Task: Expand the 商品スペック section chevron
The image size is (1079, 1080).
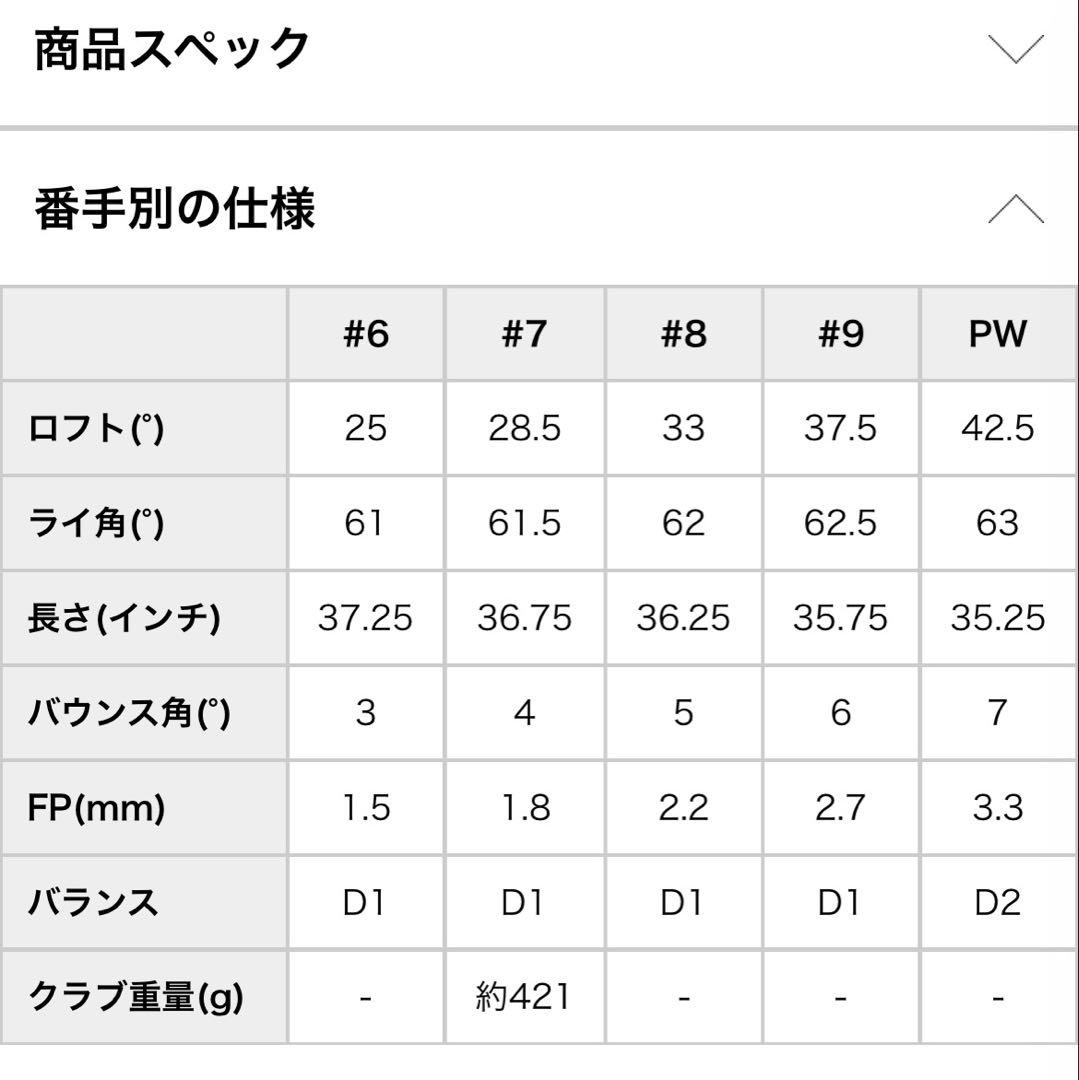Action: [x=1015, y=48]
